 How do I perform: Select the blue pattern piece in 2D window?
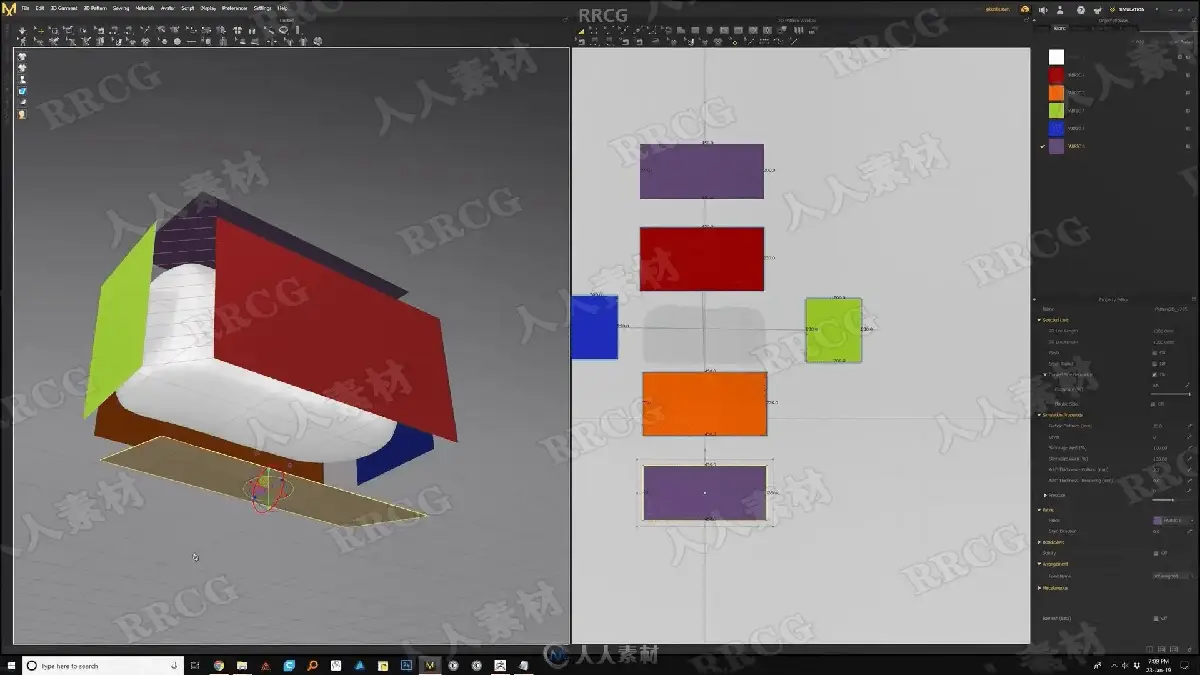coord(594,327)
